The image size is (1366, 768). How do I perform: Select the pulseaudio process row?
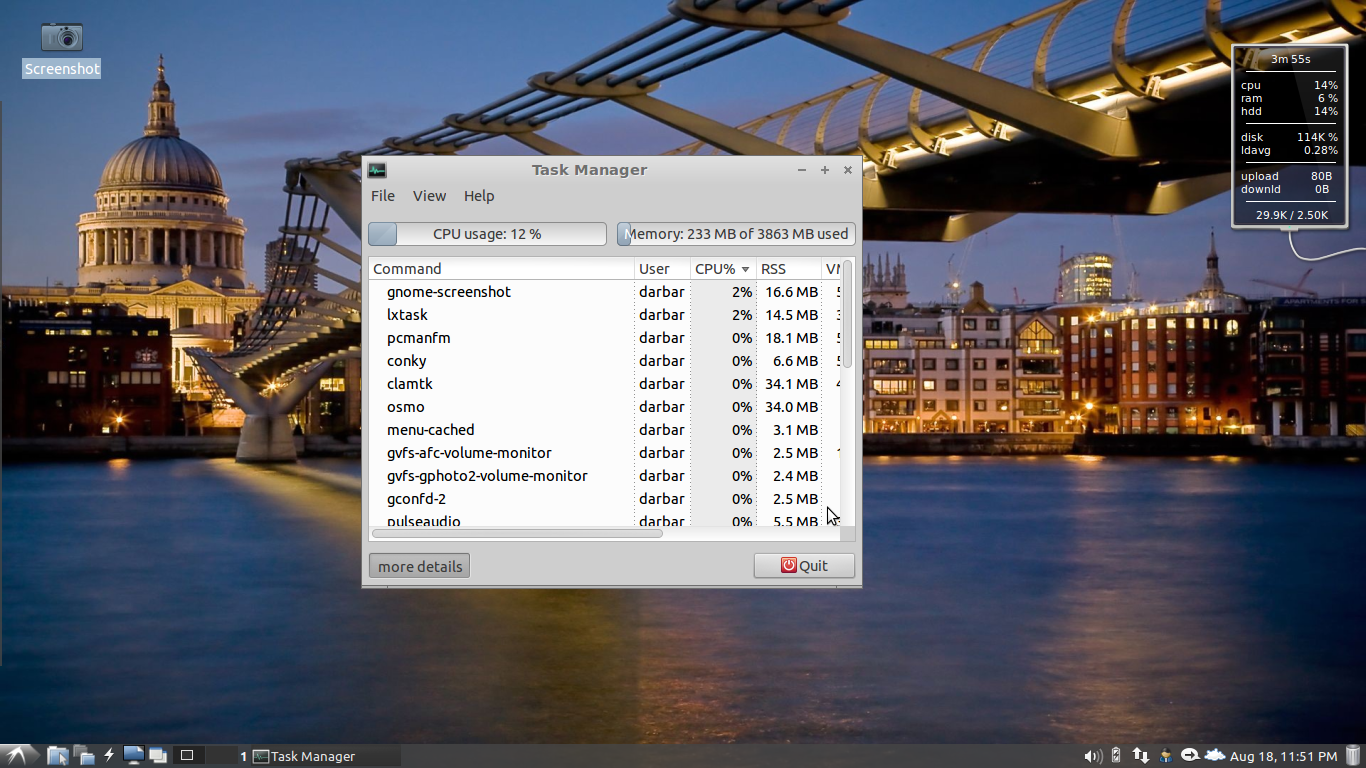tap(500, 519)
